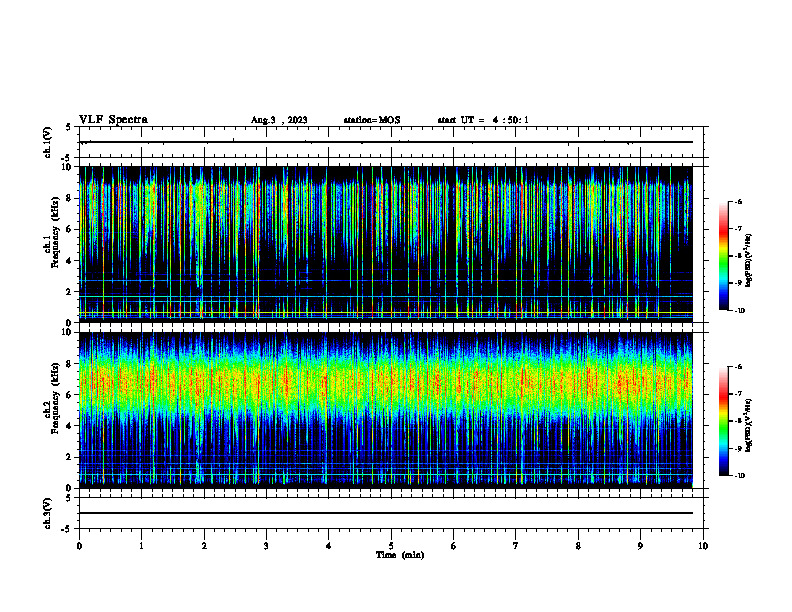Click the "station=MOS" header label
792x612 pixels.
[x=372, y=120]
